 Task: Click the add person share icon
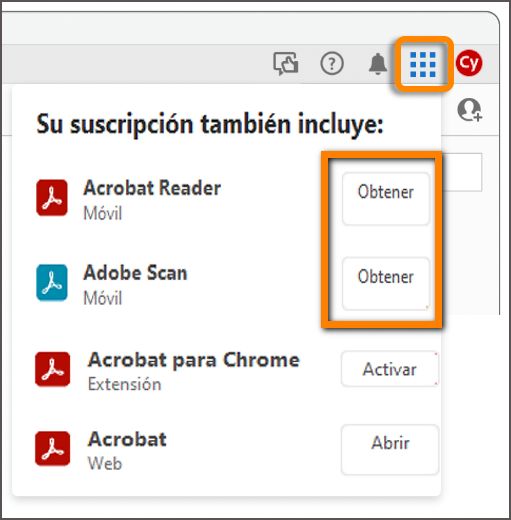[469, 110]
